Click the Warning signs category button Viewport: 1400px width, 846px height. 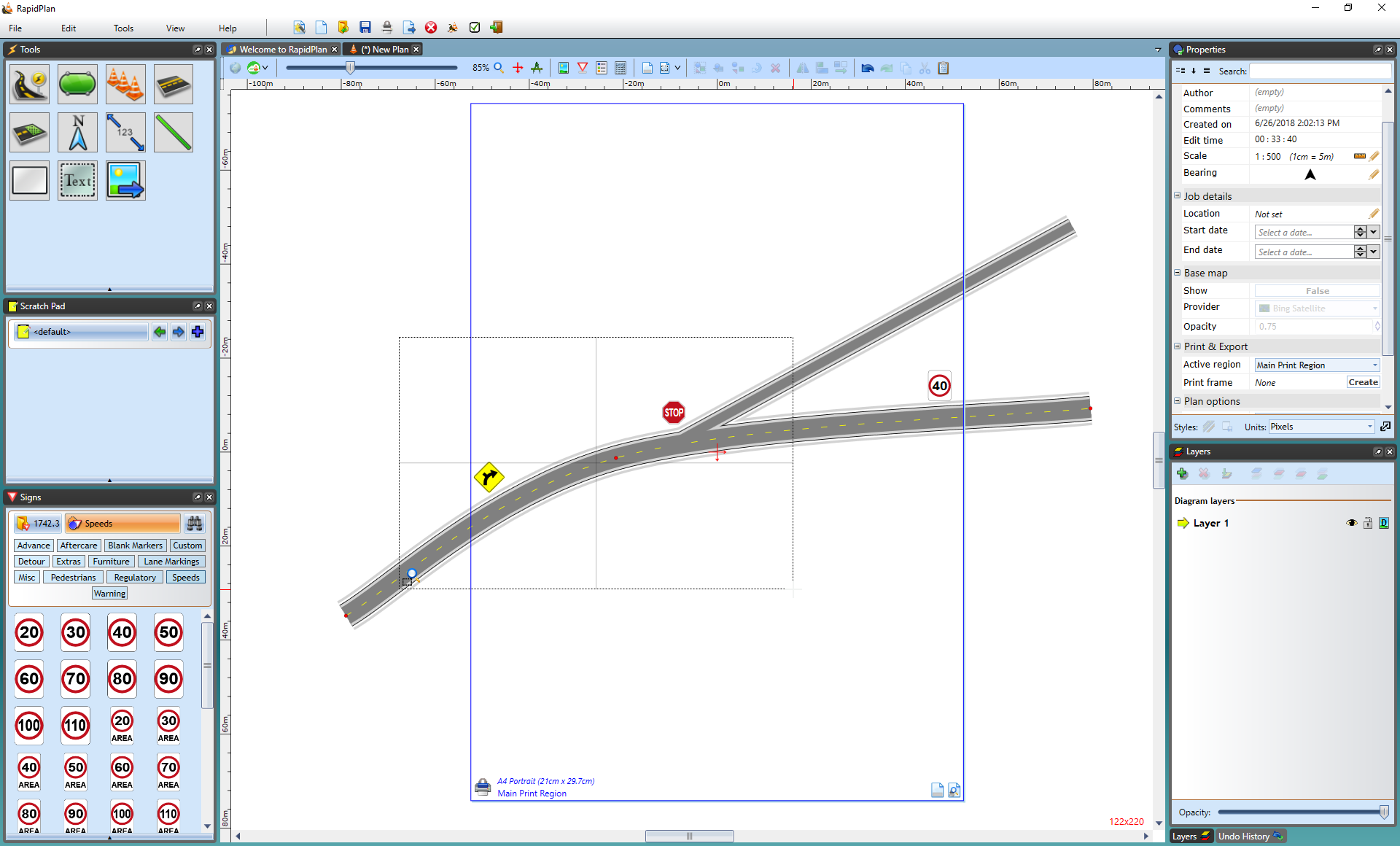[x=110, y=593]
